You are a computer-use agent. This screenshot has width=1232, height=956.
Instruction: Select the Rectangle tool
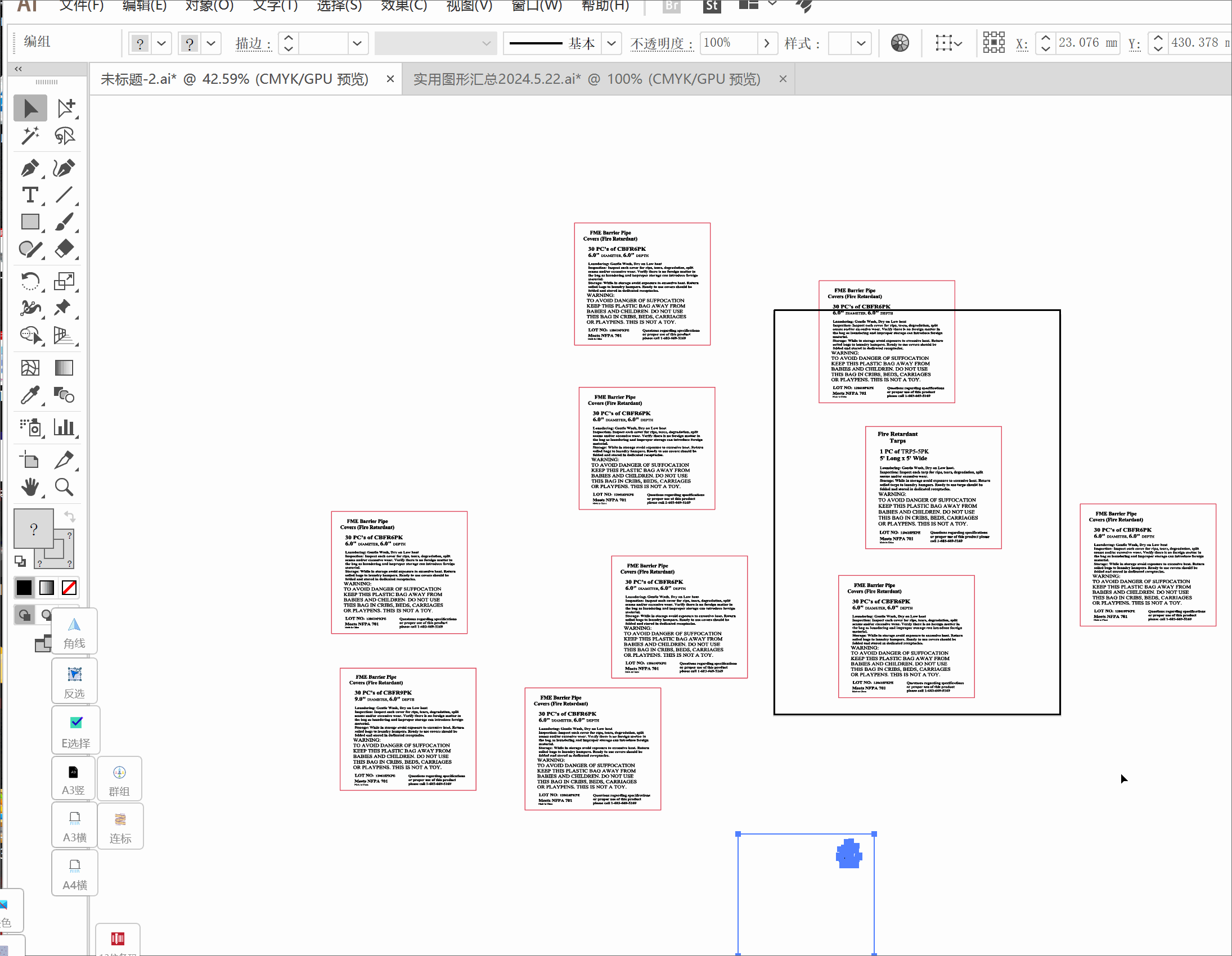(x=30, y=222)
